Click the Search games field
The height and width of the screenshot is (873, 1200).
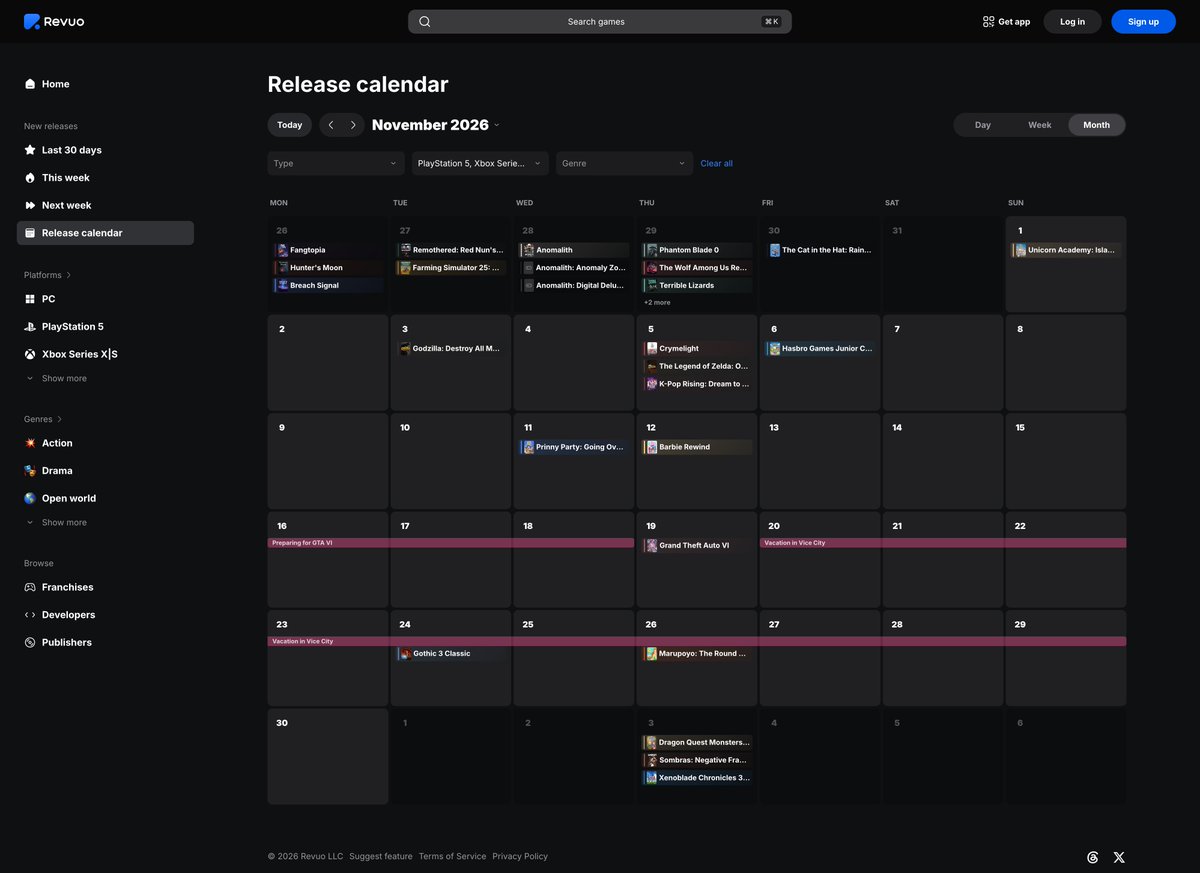pos(600,22)
